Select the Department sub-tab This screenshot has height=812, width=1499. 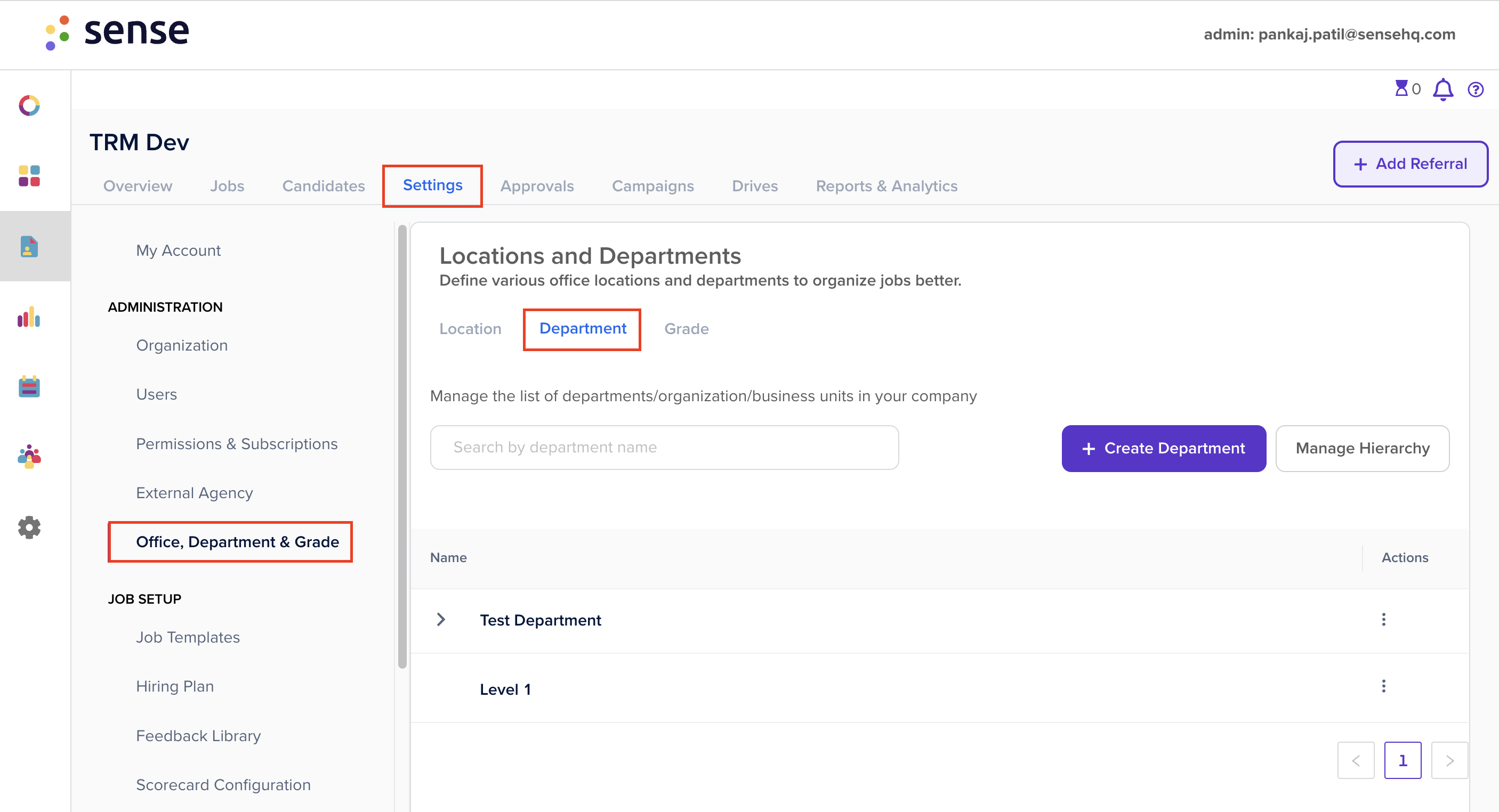point(583,329)
